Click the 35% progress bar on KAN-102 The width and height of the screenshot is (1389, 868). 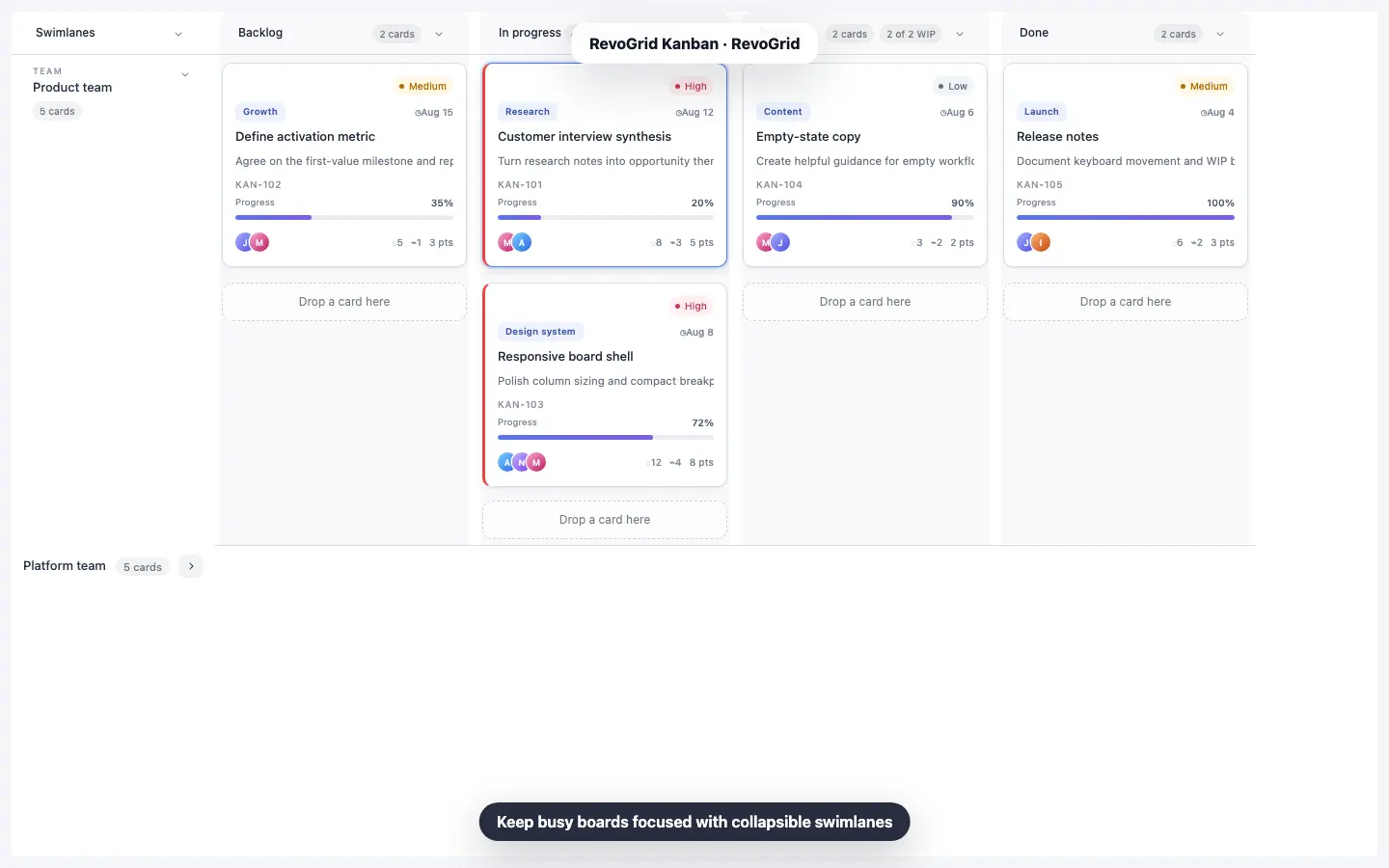click(344, 218)
